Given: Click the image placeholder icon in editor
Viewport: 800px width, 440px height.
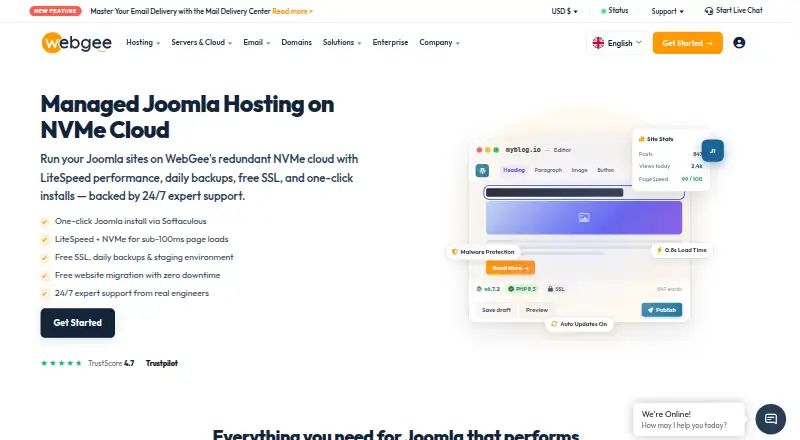Looking at the screenshot, I should [584, 217].
